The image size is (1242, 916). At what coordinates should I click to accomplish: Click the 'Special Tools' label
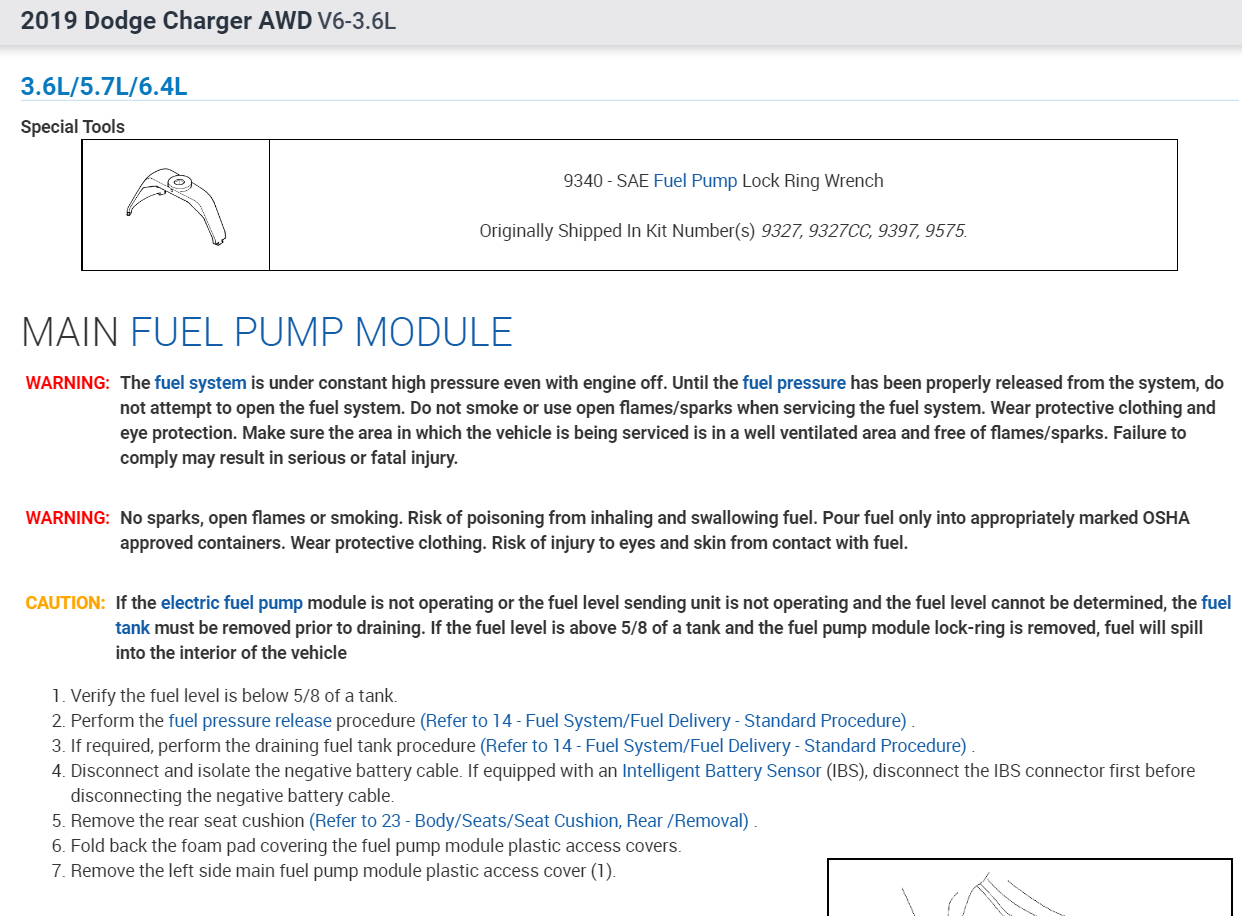click(x=73, y=127)
